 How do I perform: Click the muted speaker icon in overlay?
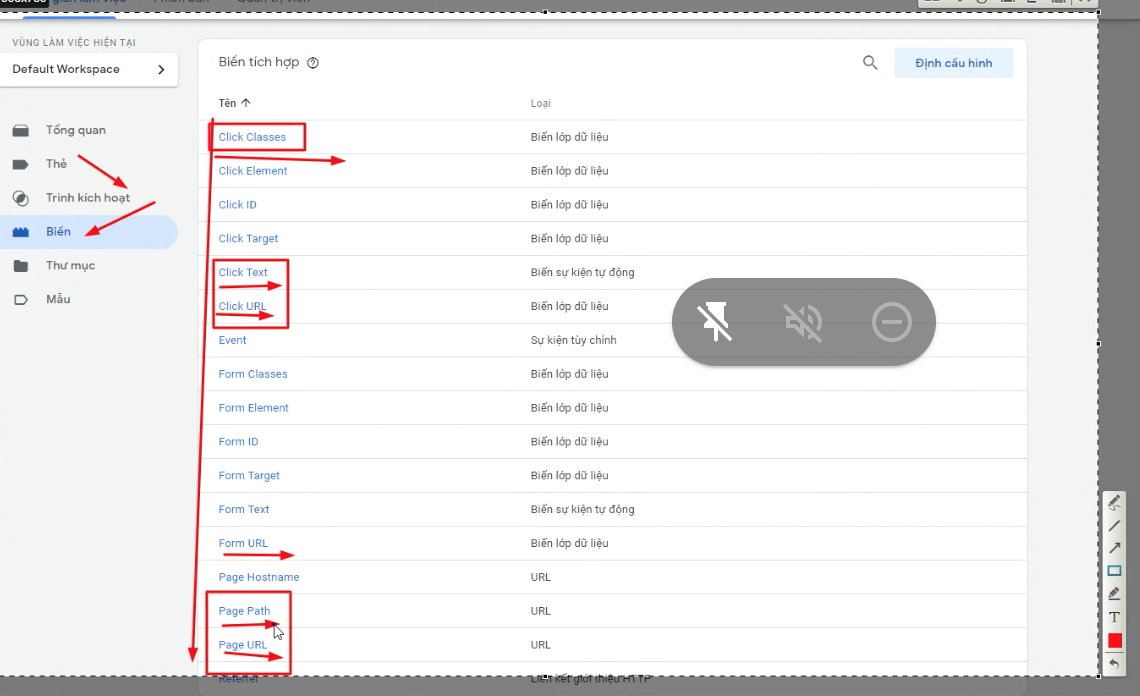(x=803, y=321)
